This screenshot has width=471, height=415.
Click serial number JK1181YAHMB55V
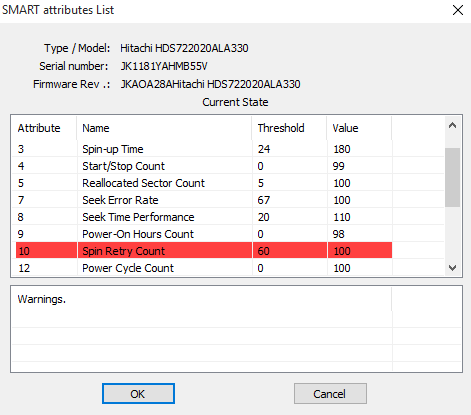[164, 66]
